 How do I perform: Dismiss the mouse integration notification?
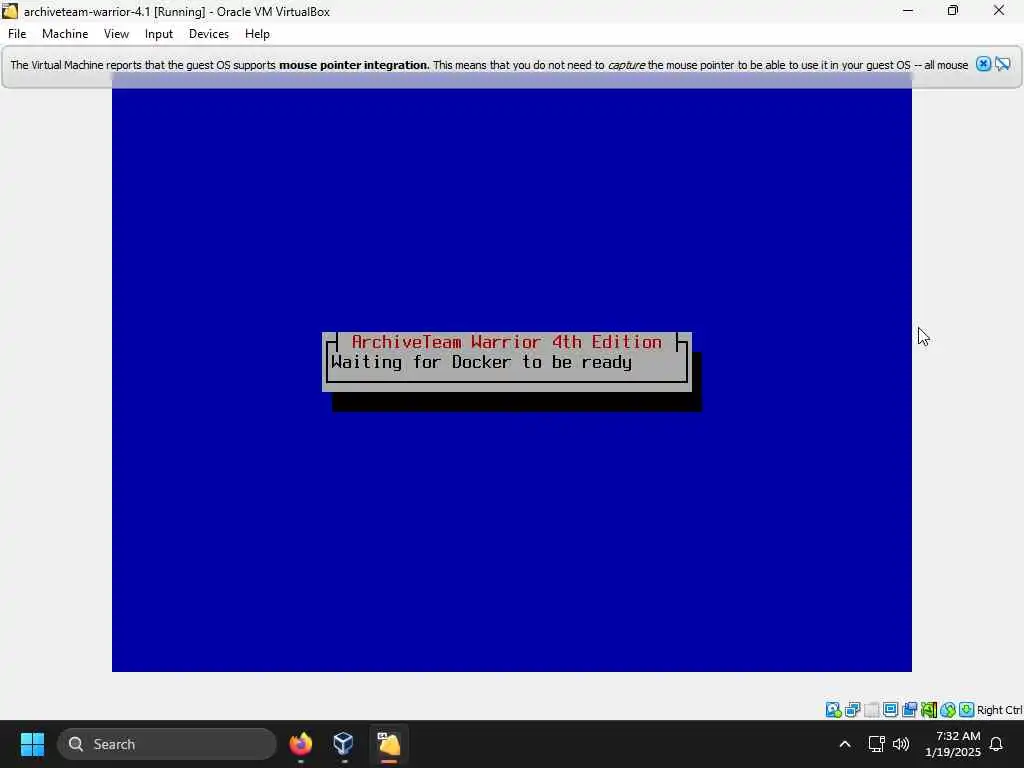[983, 64]
